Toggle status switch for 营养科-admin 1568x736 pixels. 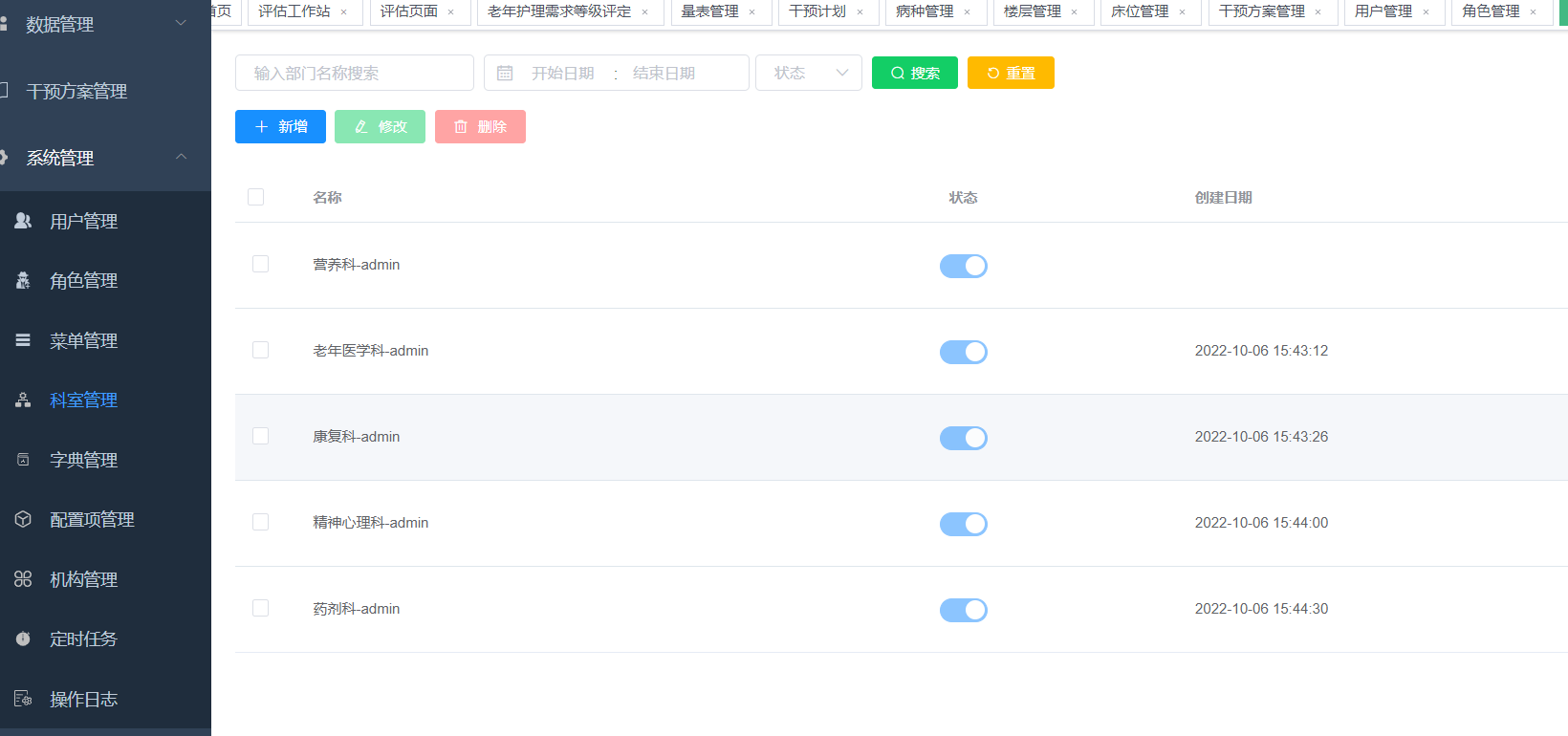coord(964,266)
